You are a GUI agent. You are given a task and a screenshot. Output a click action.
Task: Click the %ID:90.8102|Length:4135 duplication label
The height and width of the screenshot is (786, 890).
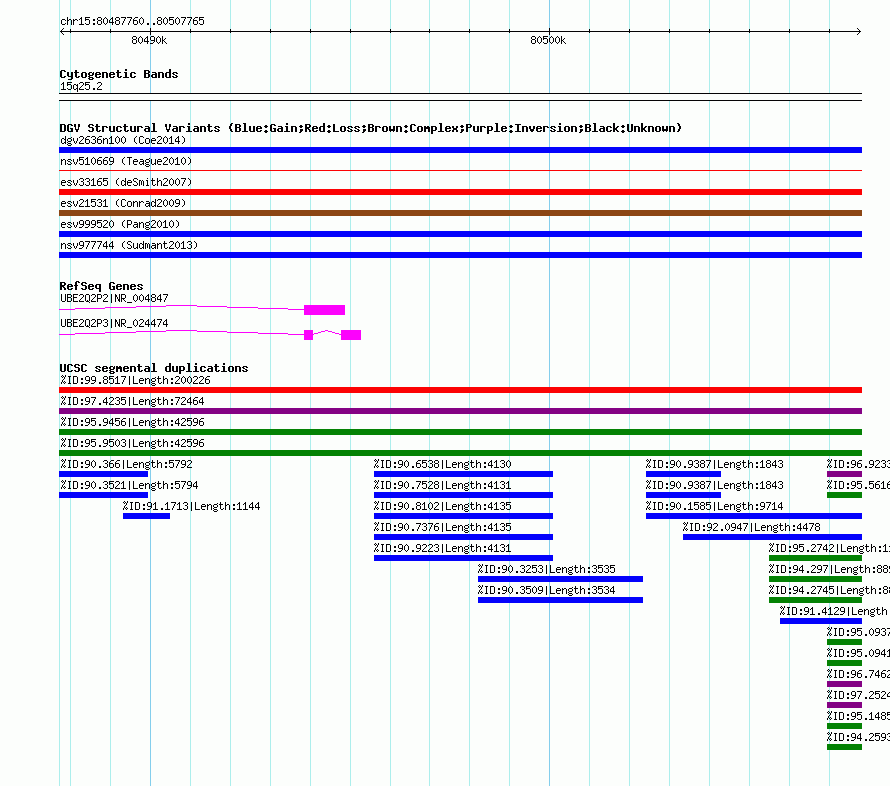[x=443, y=506]
